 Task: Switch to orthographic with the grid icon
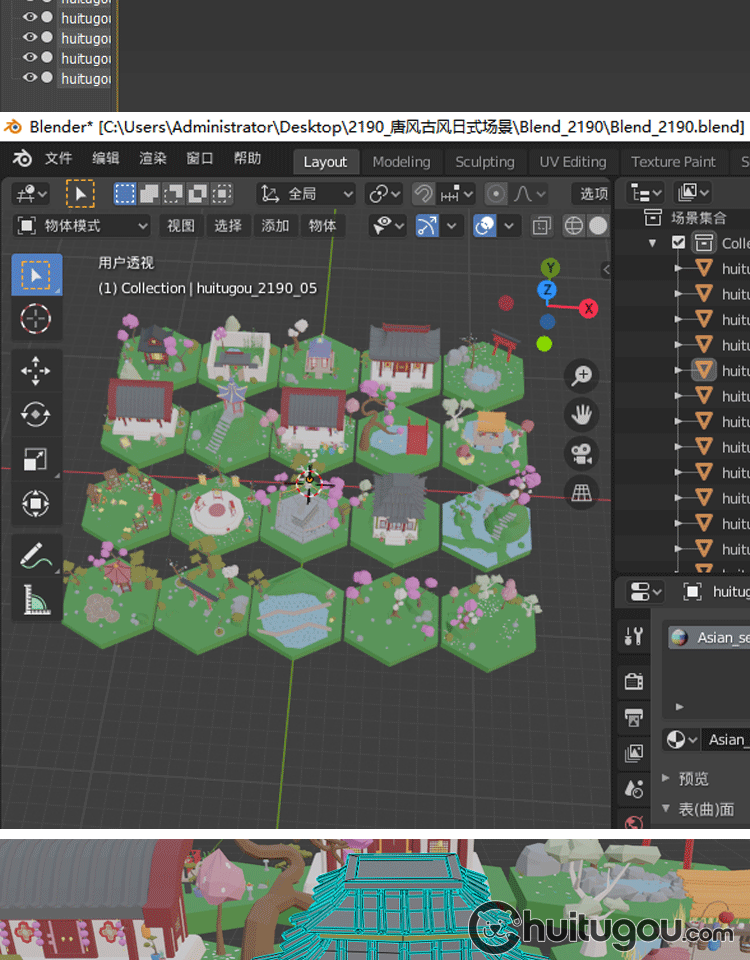point(581,491)
